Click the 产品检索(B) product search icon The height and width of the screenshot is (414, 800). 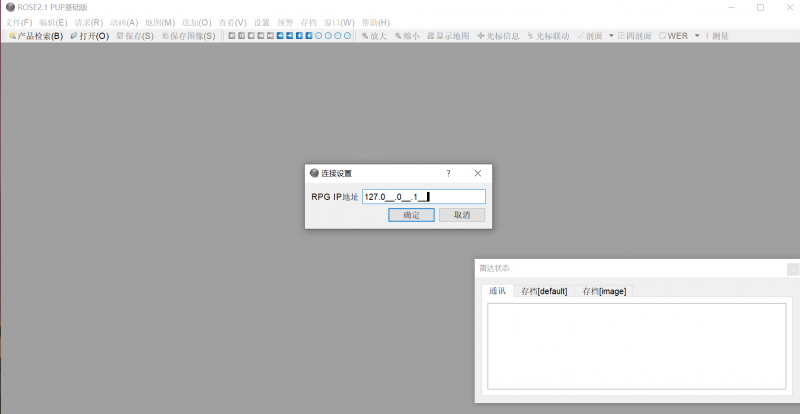coord(12,36)
